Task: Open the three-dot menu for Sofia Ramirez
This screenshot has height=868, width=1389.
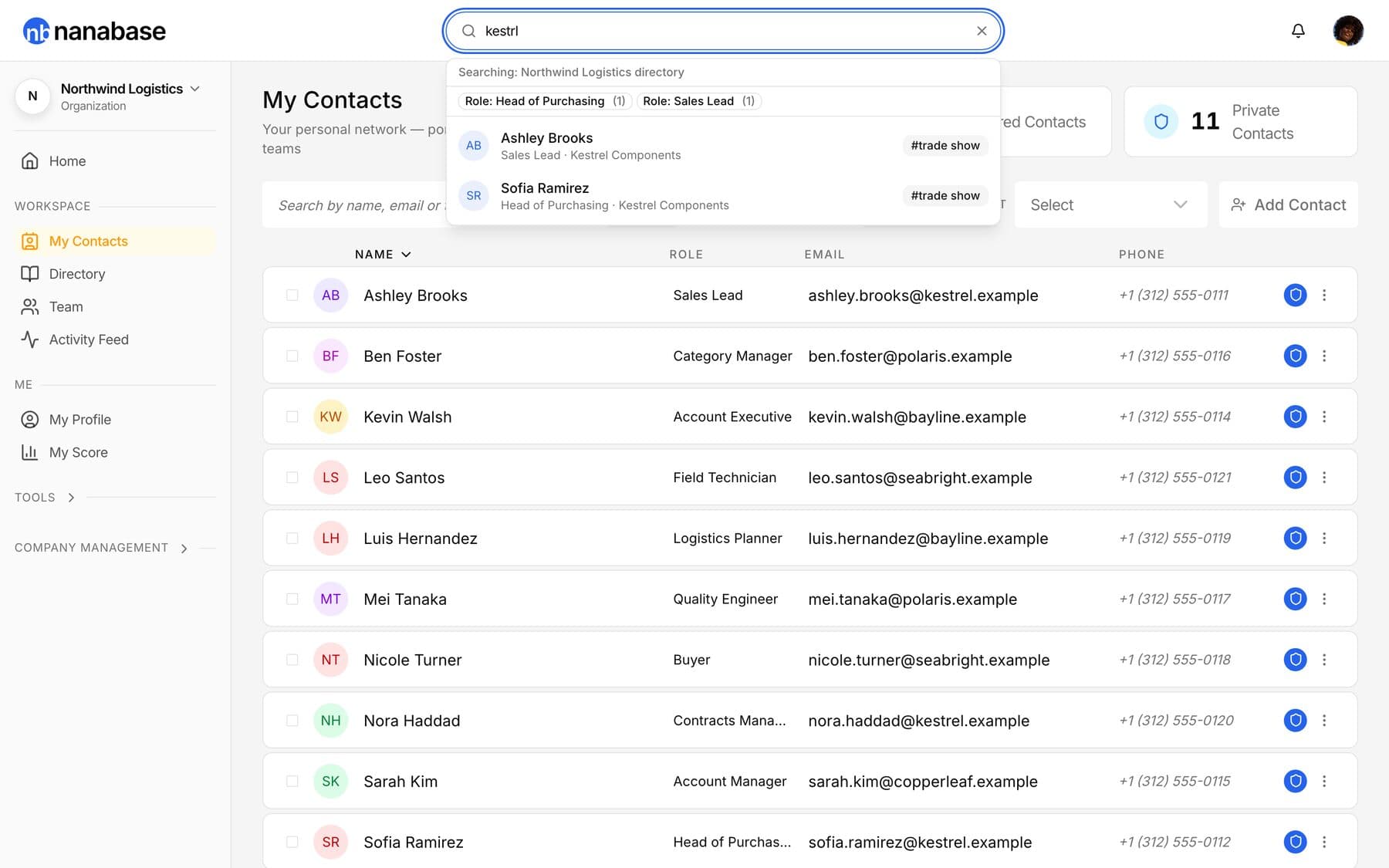Action: tap(1324, 842)
